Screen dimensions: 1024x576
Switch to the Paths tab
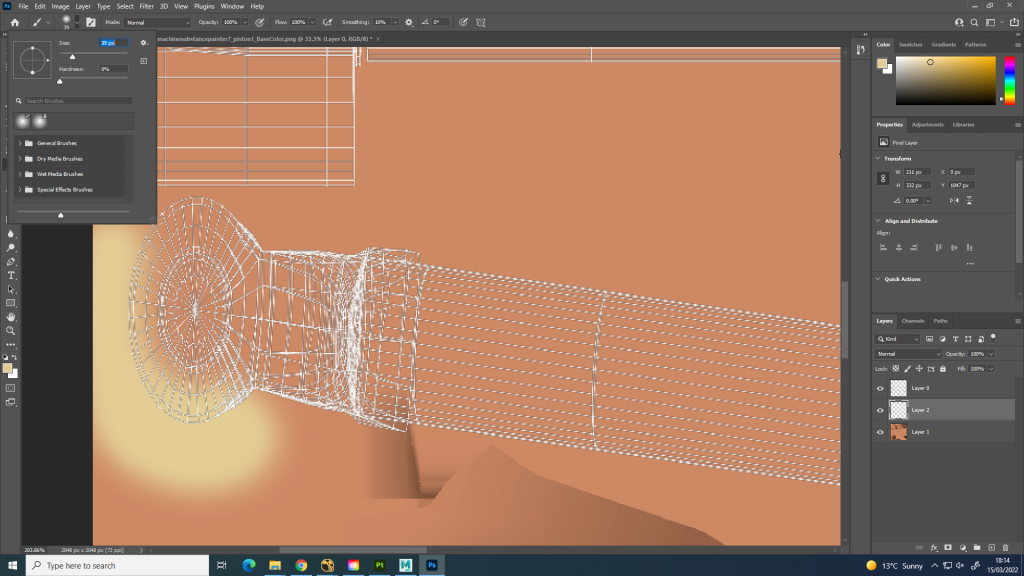pos(940,321)
